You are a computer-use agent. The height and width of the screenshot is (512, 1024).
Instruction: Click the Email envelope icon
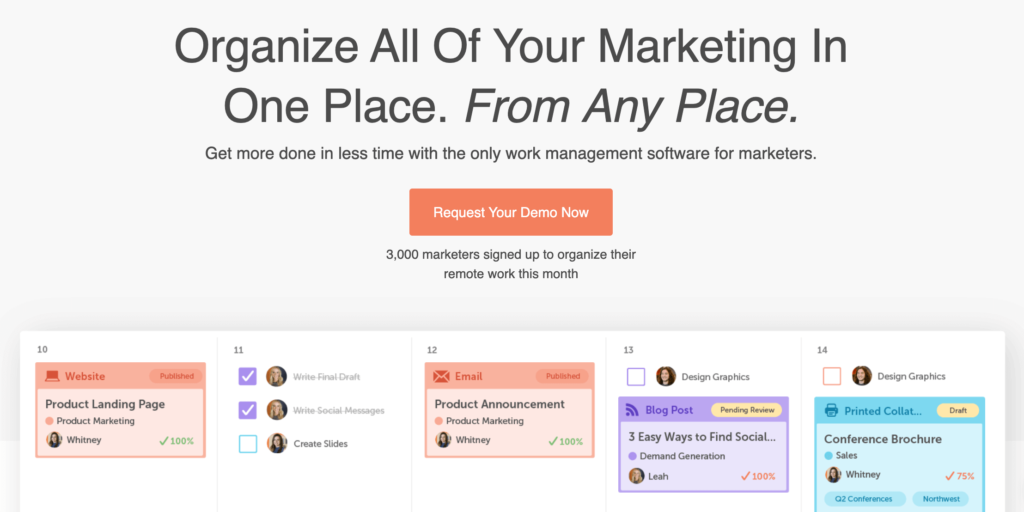coord(441,376)
